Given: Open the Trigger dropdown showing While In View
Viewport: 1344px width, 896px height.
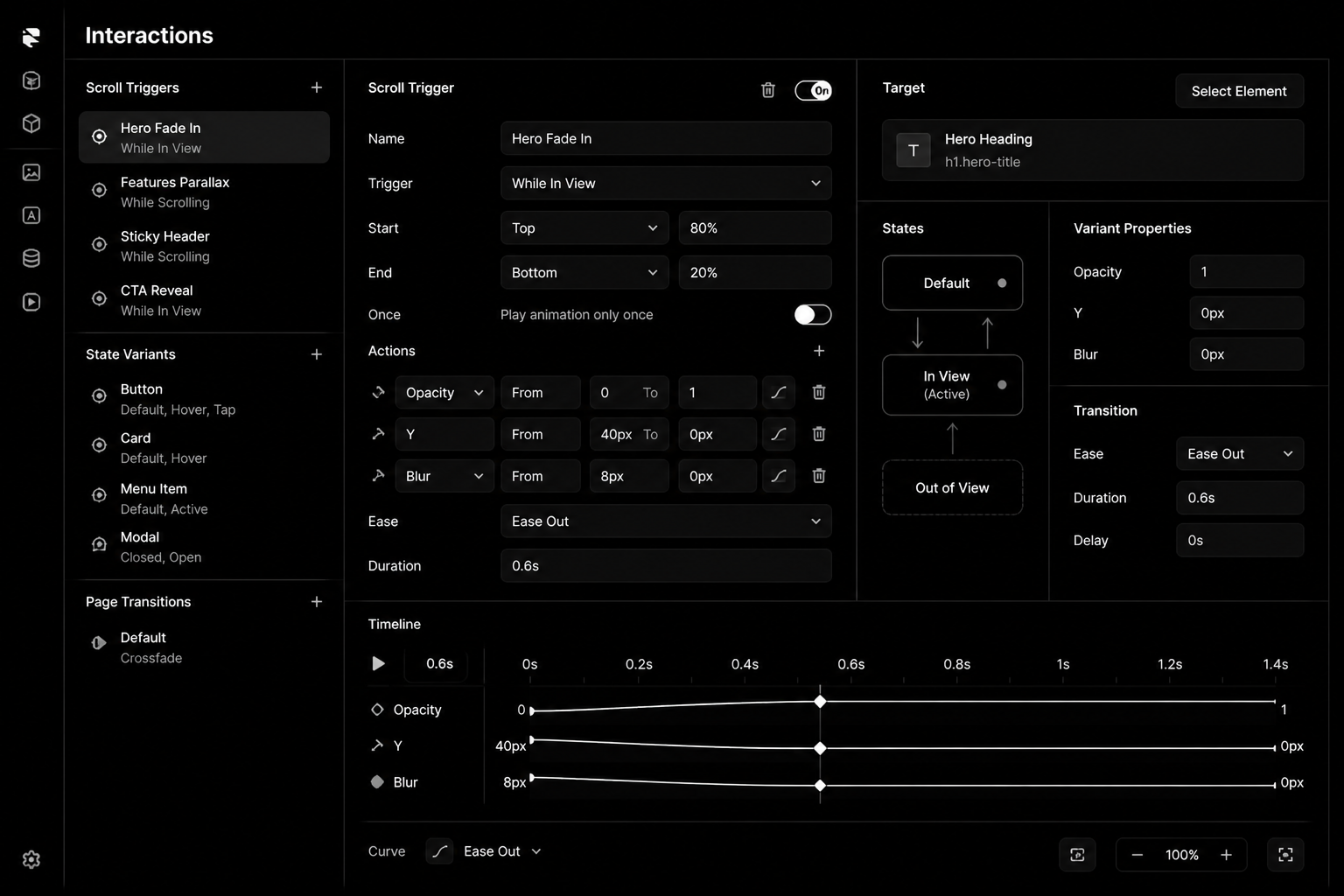Looking at the screenshot, I should pyautogui.click(x=666, y=183).
